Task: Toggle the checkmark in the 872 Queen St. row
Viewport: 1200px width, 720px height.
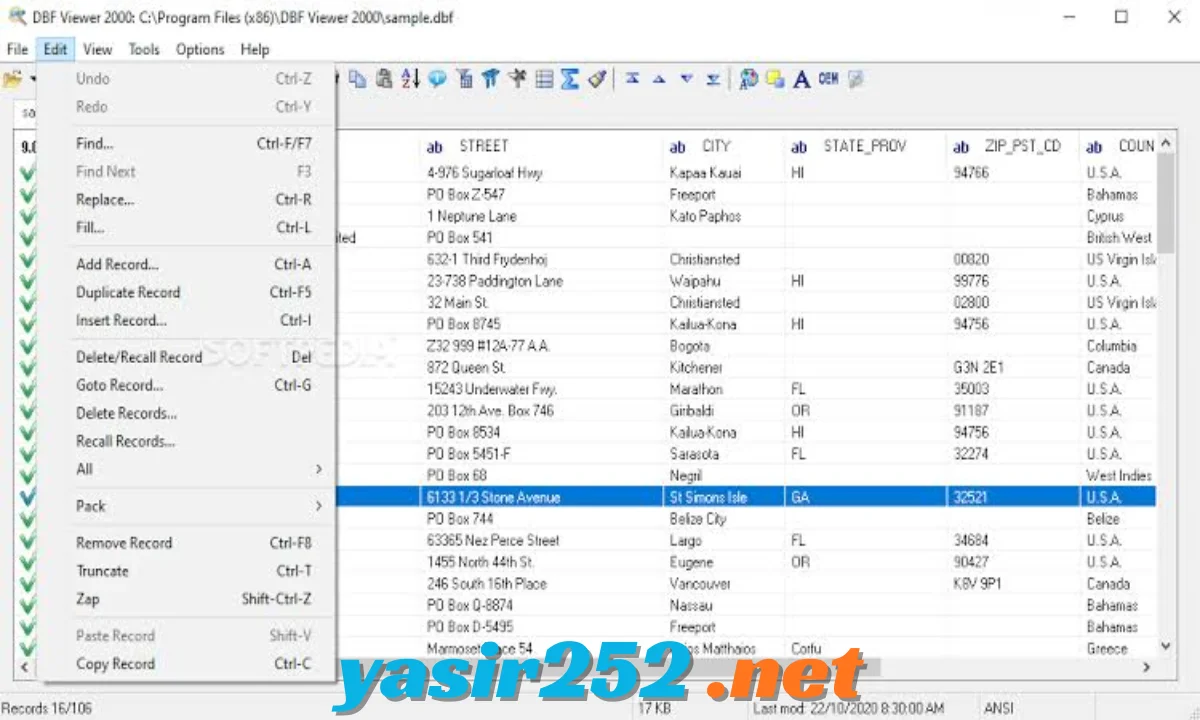Action: click(x=27, y=367)
